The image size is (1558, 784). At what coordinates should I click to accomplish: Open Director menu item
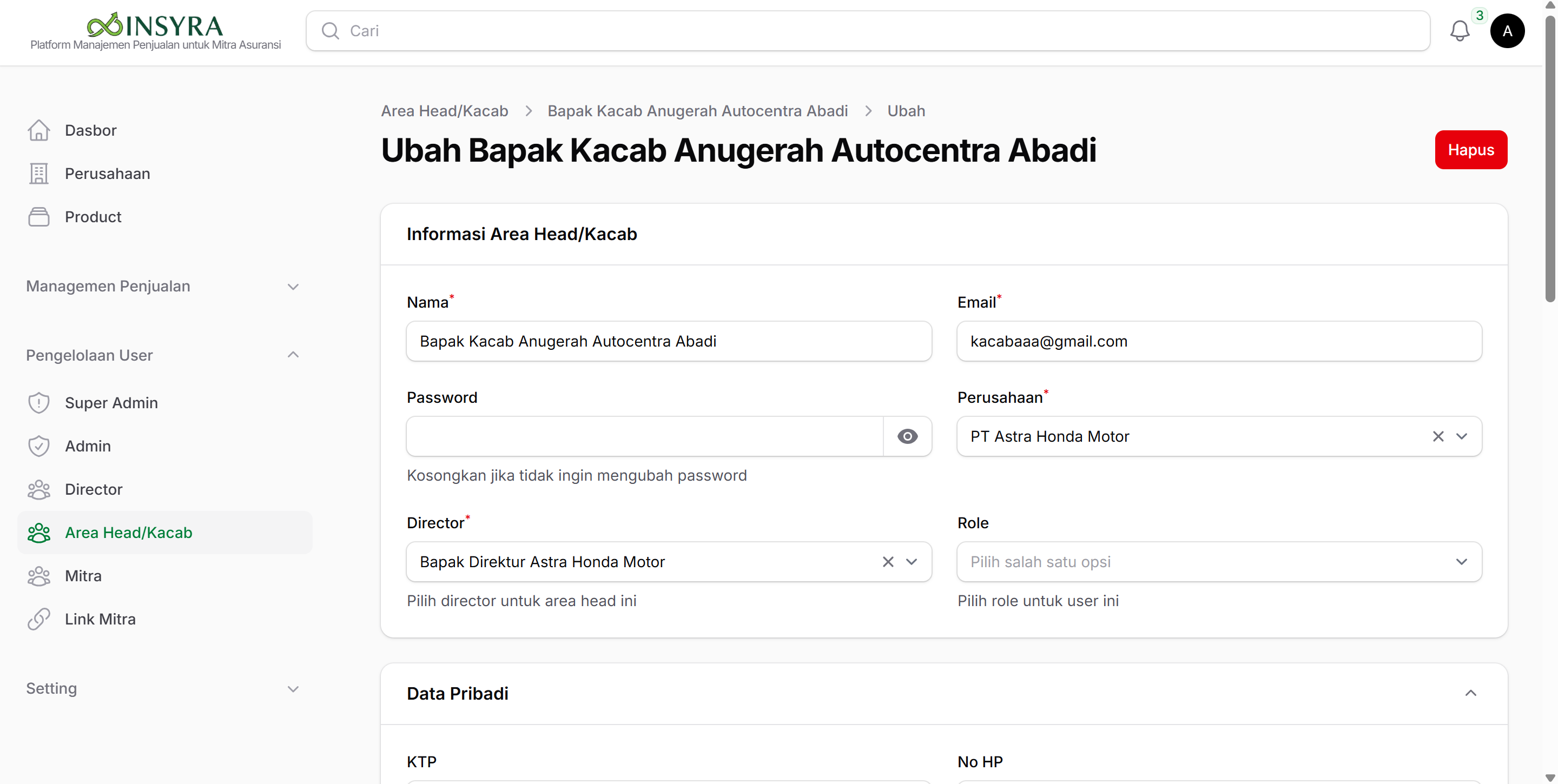(x=164, y=489)
